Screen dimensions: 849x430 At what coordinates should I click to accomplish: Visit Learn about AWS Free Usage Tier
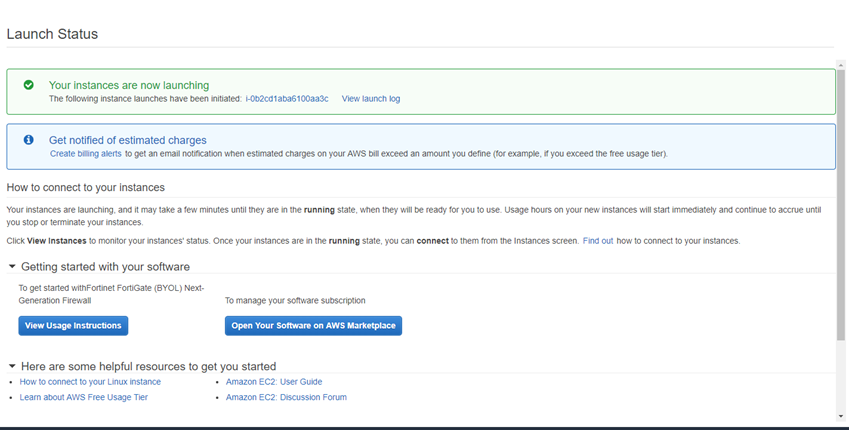[x=83, y=397]
